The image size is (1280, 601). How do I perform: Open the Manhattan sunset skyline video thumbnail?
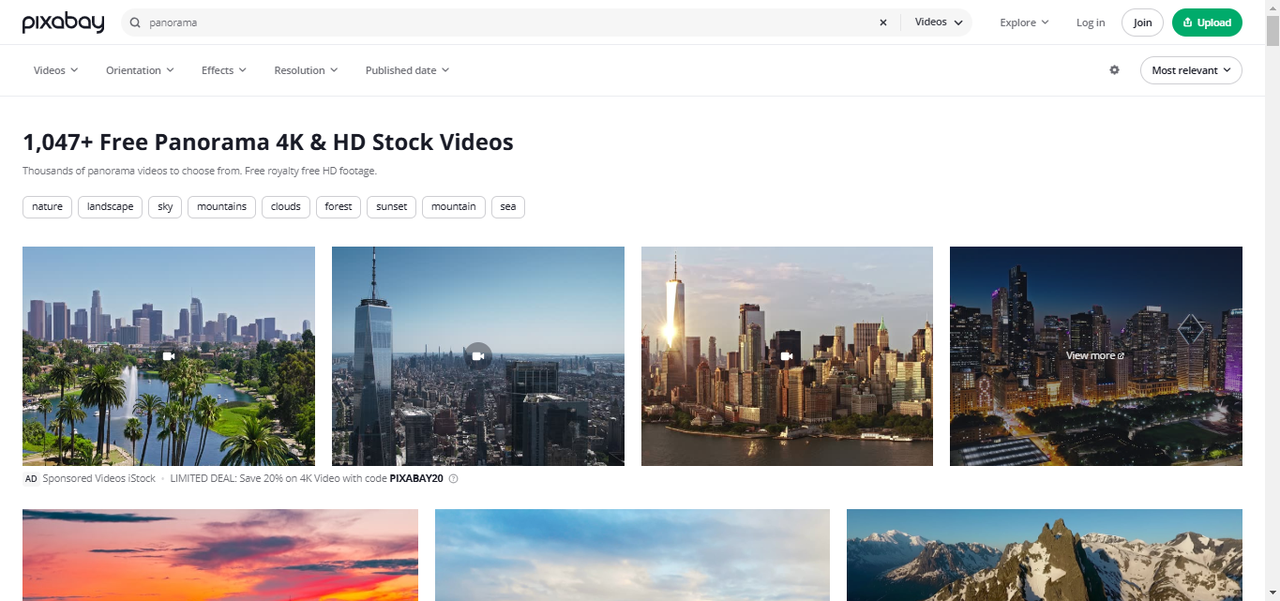(x=787, y=356)
